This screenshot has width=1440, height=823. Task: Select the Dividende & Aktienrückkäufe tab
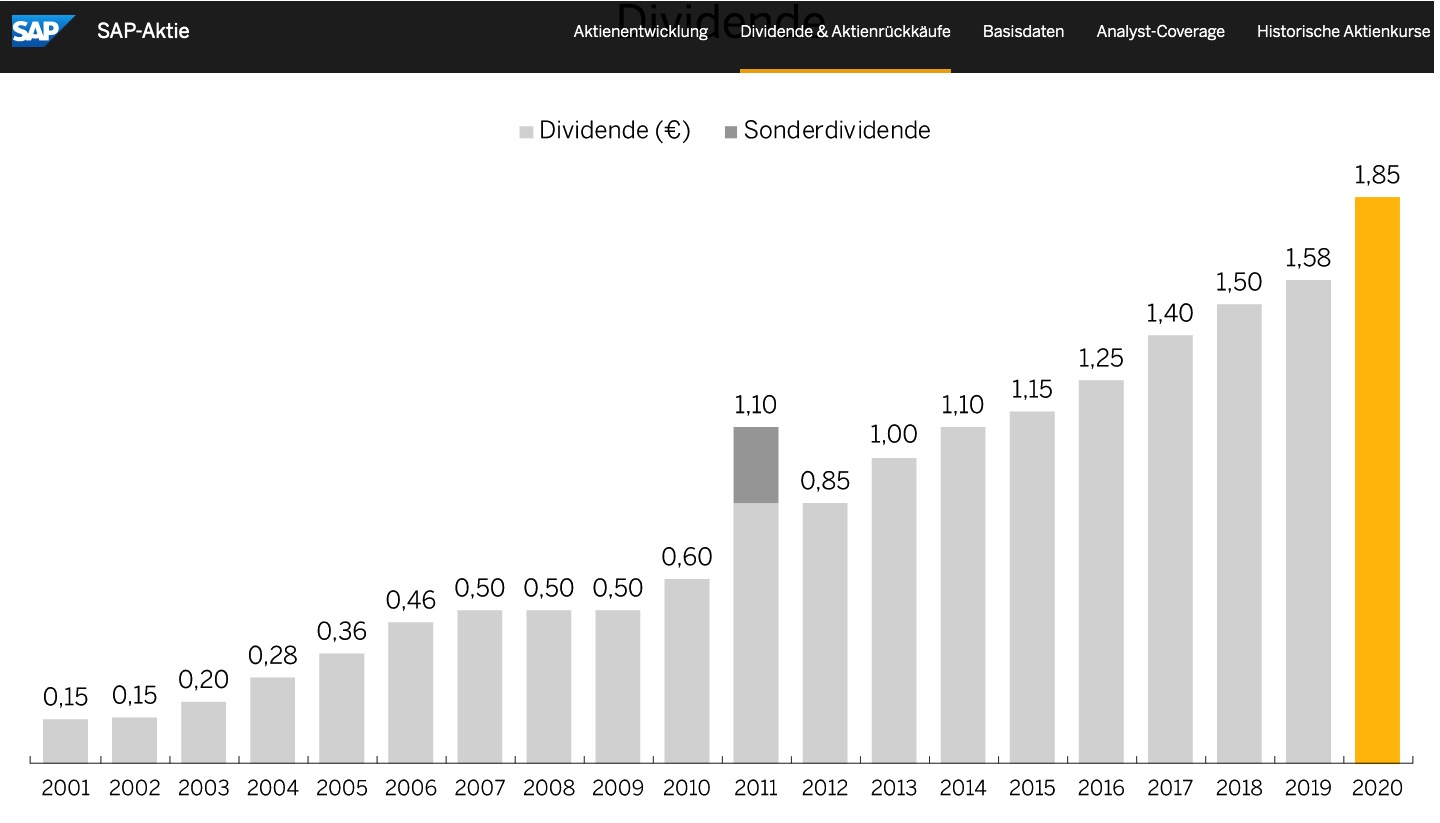(845, 31)
